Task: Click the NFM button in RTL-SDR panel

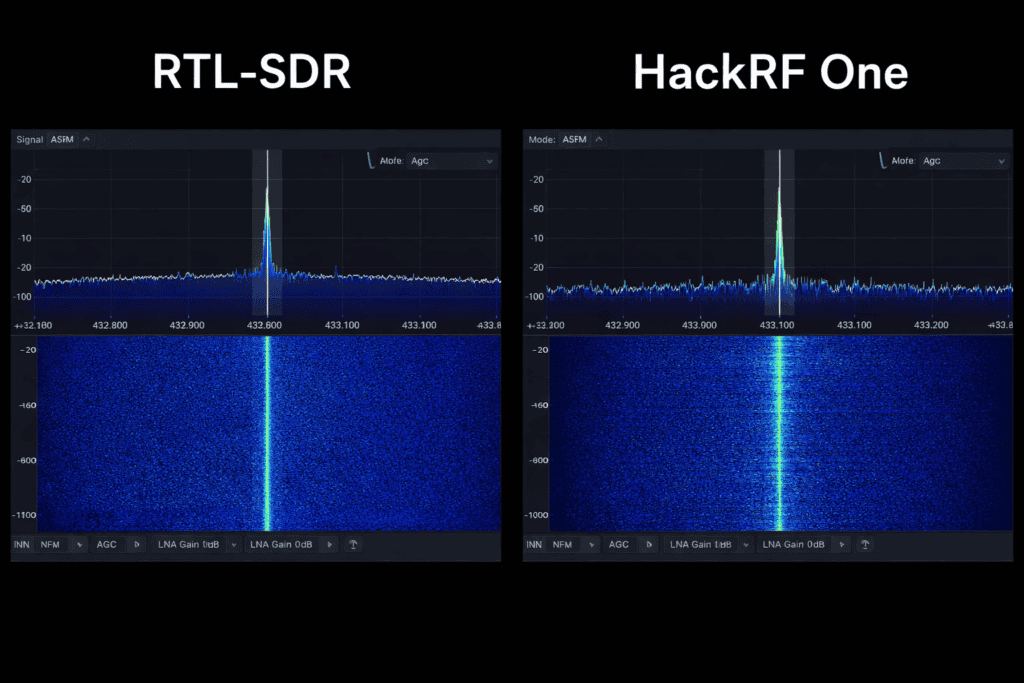Action: point(50,544)
